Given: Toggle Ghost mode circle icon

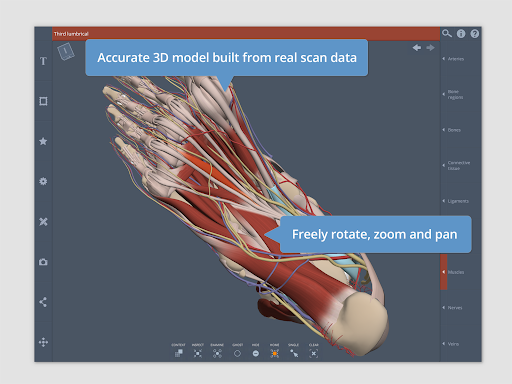Looking at the screenshot, I should (237, 353).
